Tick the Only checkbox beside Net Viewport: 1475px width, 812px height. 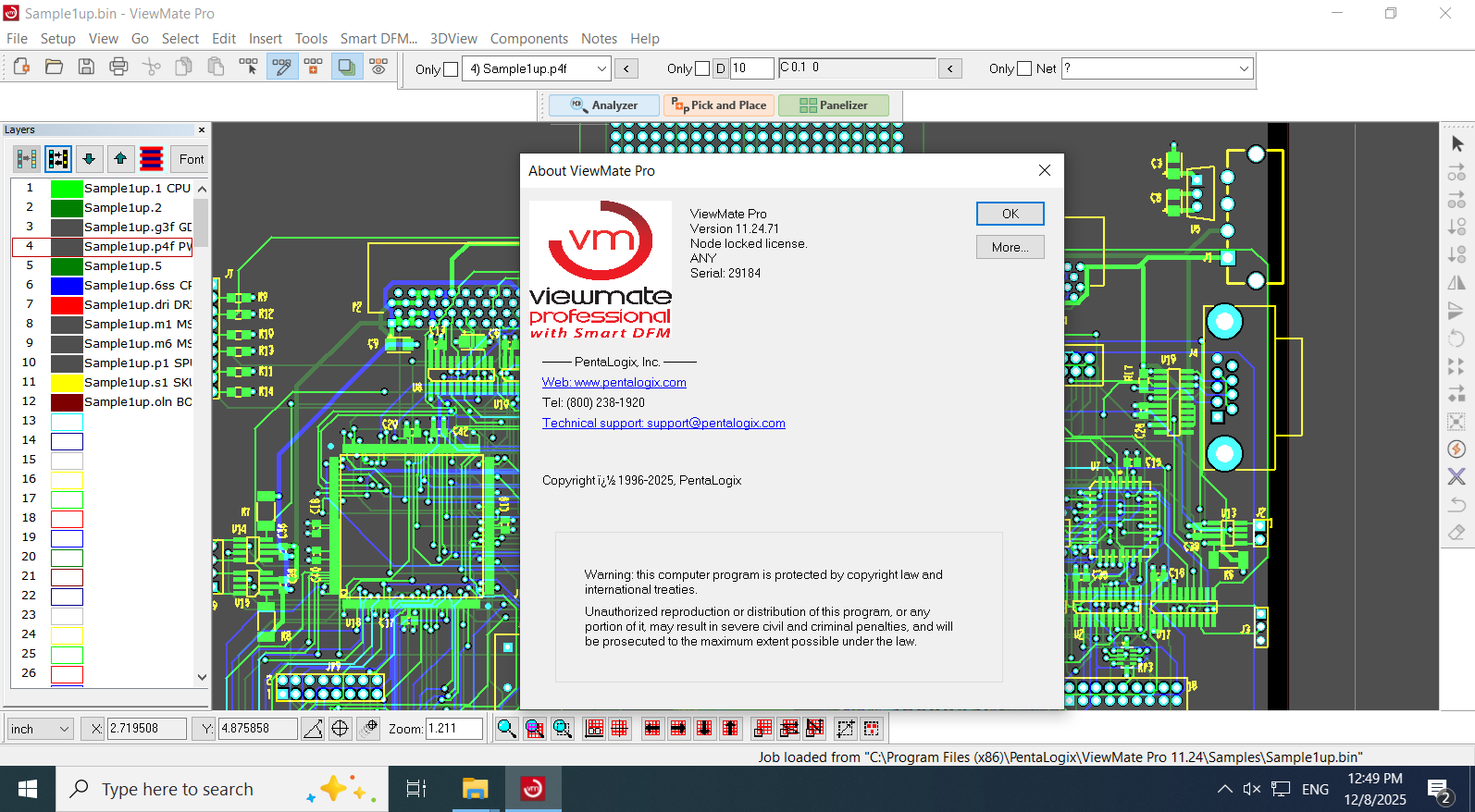[x=1024, y=68]
